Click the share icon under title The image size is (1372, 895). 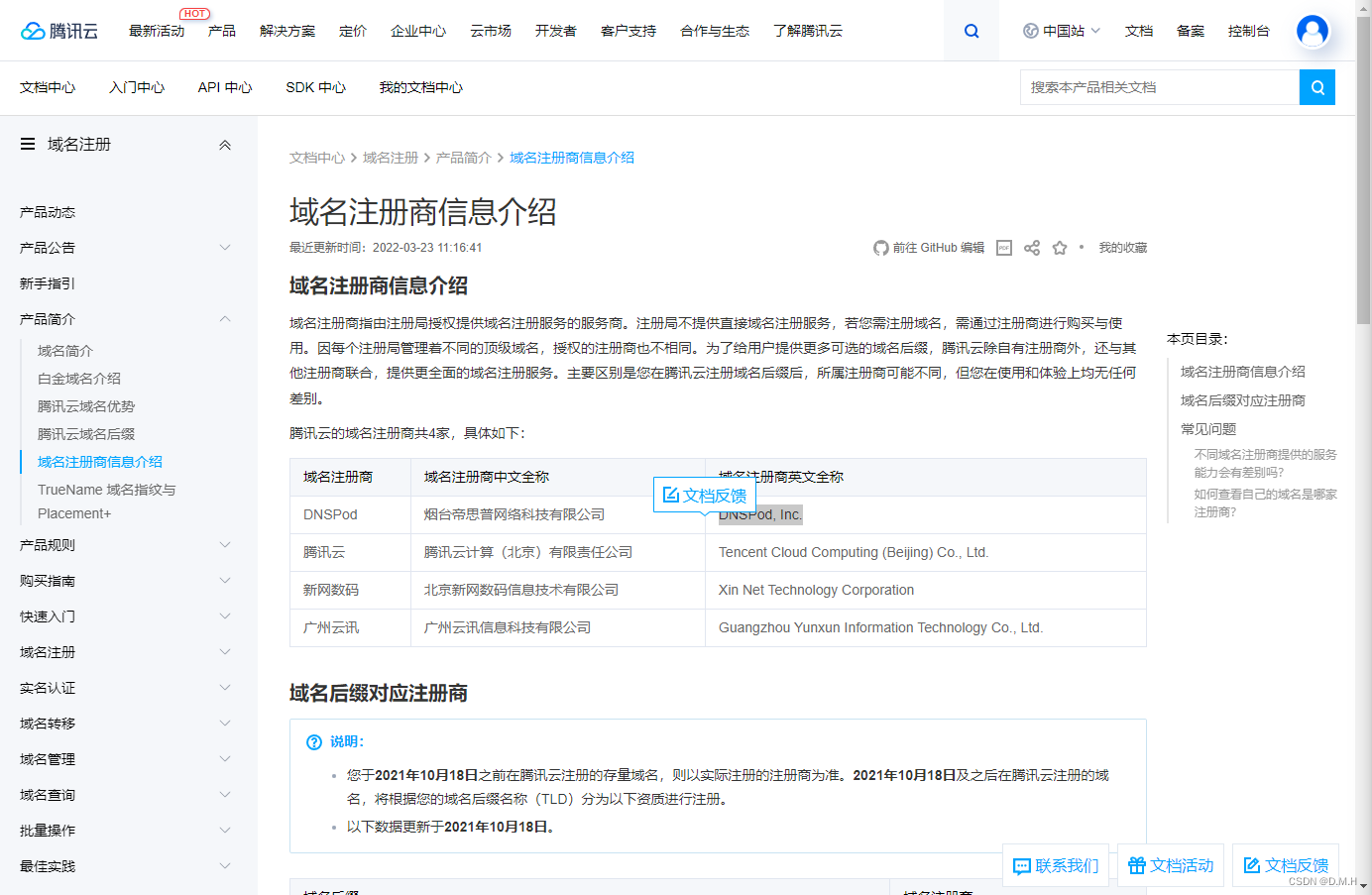click(1032, 248)
